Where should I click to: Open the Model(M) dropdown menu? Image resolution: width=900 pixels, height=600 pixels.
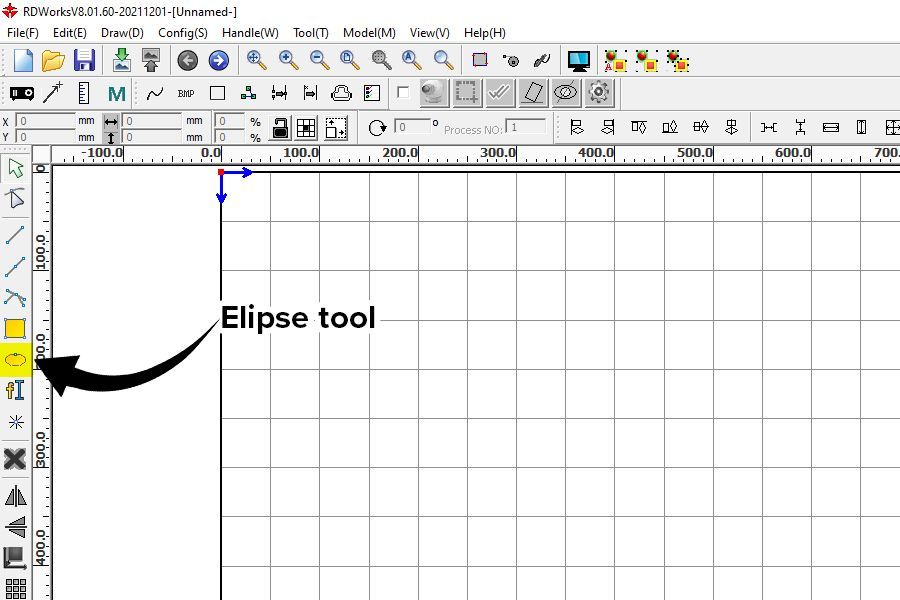pyautogui.click(x=368, y=32)
